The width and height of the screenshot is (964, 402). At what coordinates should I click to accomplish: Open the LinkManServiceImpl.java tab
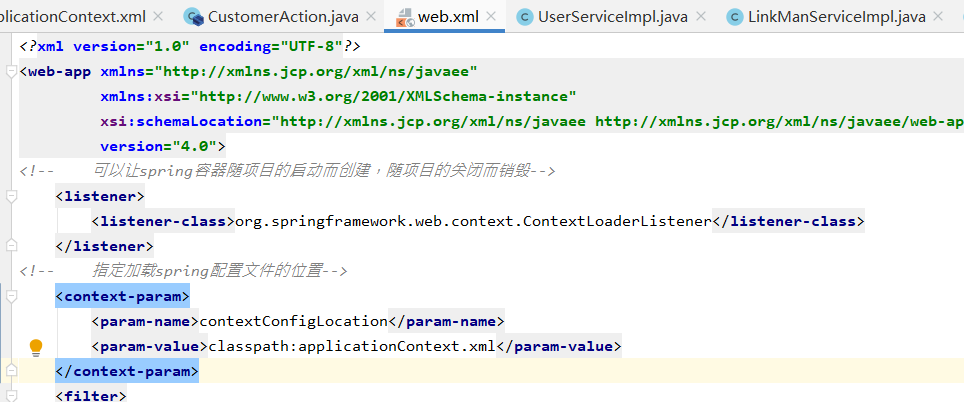coord(837,17)
